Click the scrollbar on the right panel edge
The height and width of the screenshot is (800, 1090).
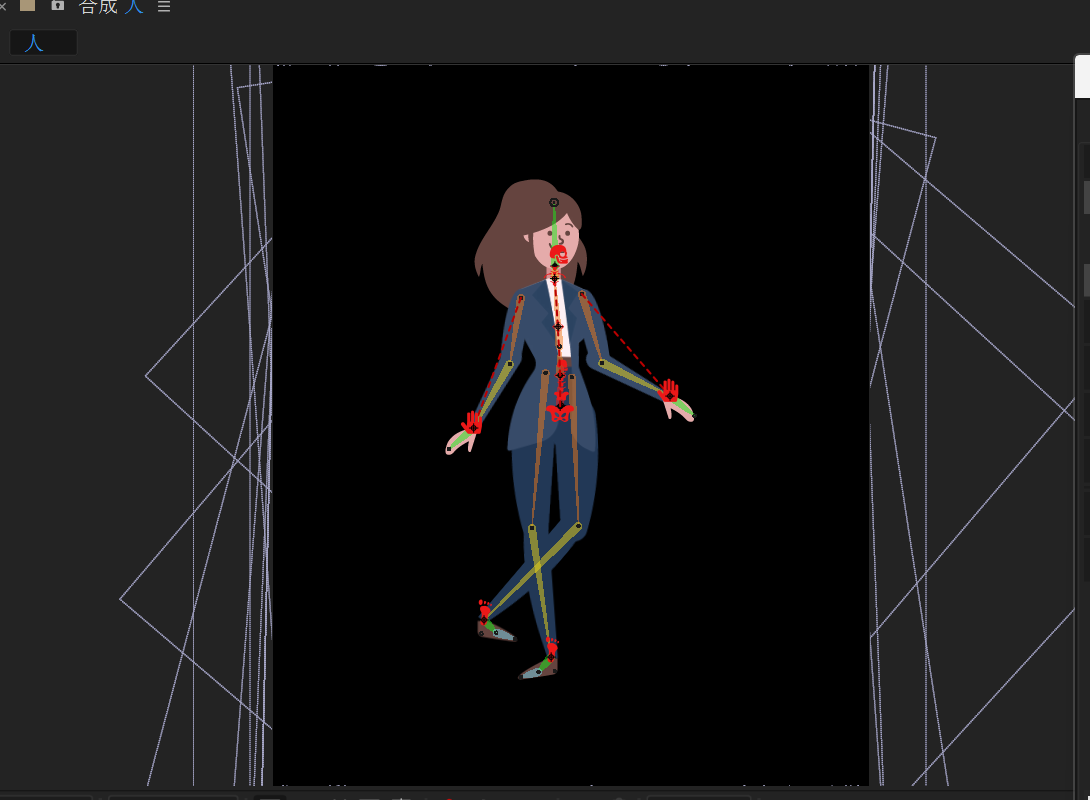(1086, 197)
